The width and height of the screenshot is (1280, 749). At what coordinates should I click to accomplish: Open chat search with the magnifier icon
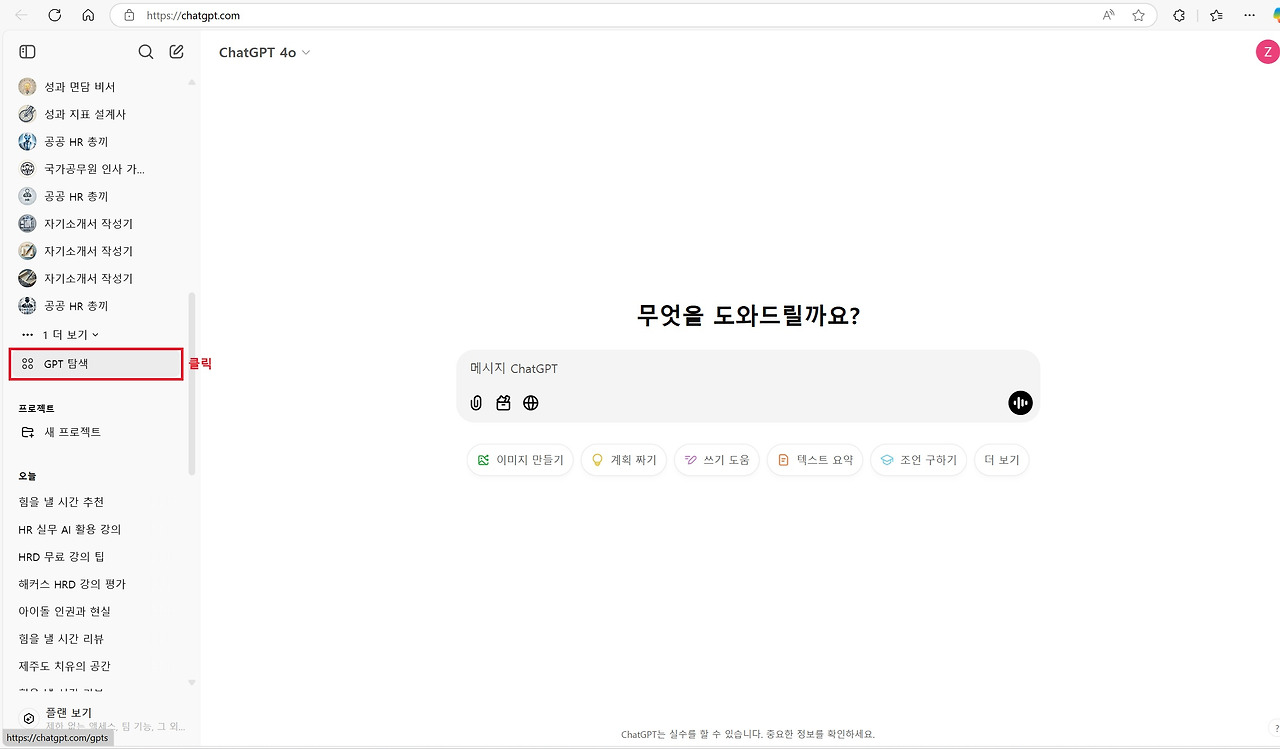tap(146, 52)
